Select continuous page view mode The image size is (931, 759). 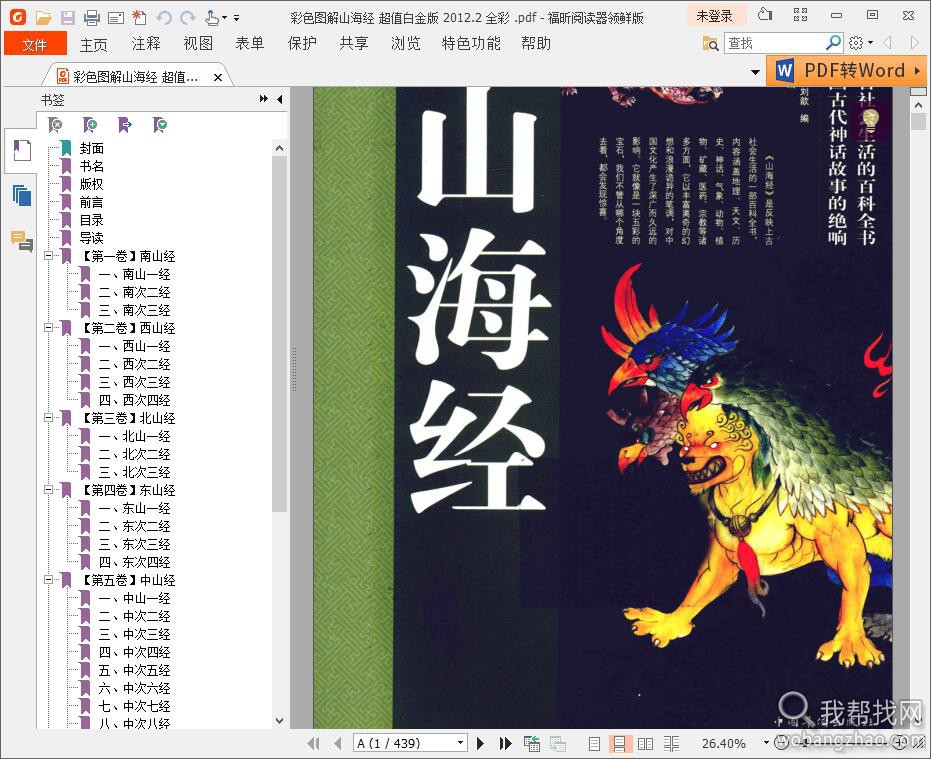(619, 744)
